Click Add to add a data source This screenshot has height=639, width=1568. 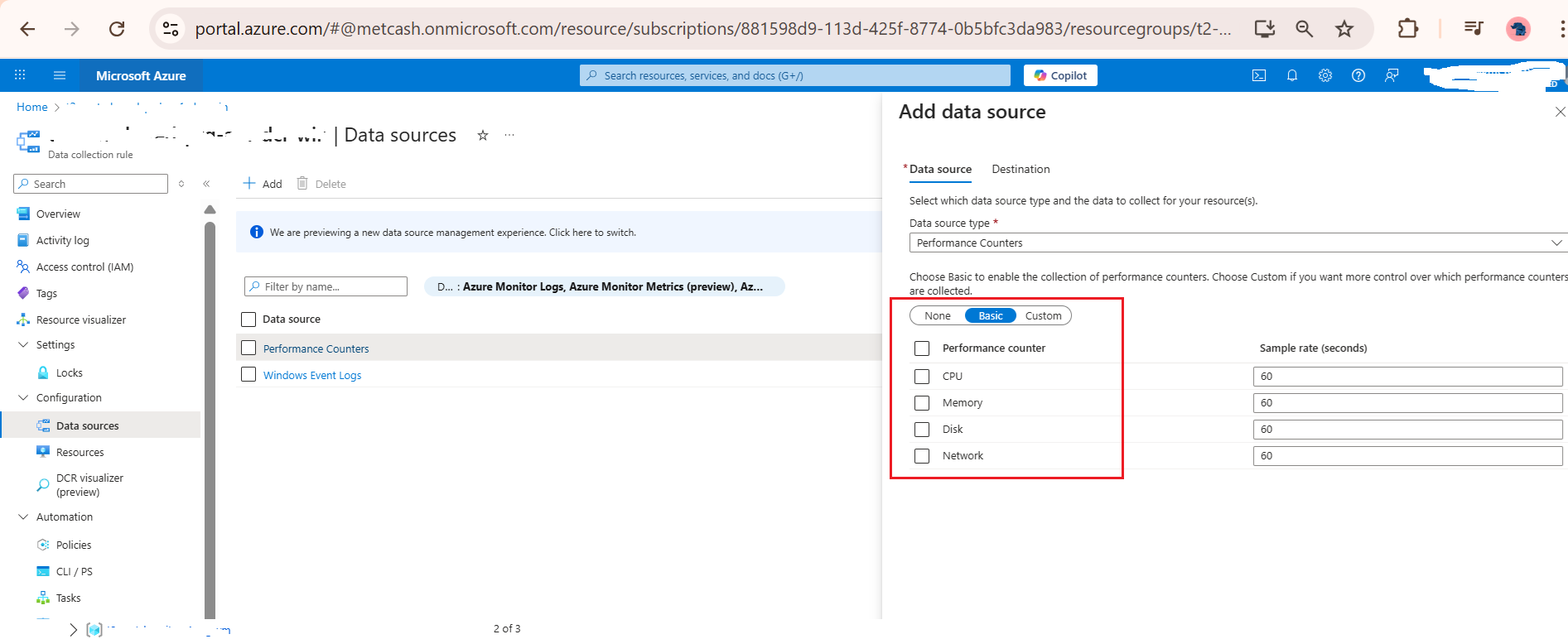[263, 184]
